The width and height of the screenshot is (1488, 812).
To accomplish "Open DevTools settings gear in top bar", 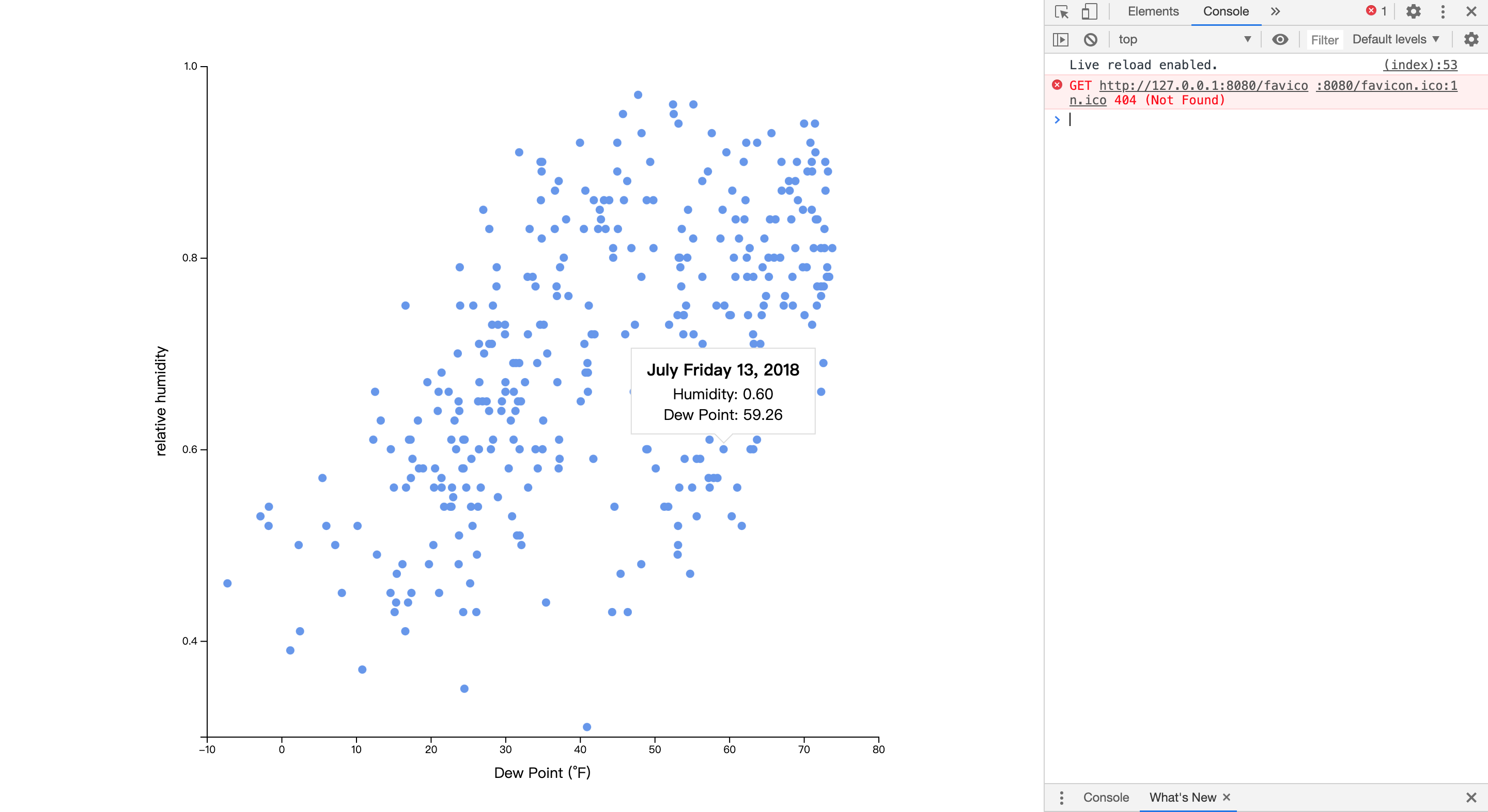I will (x=1413, y=11).
